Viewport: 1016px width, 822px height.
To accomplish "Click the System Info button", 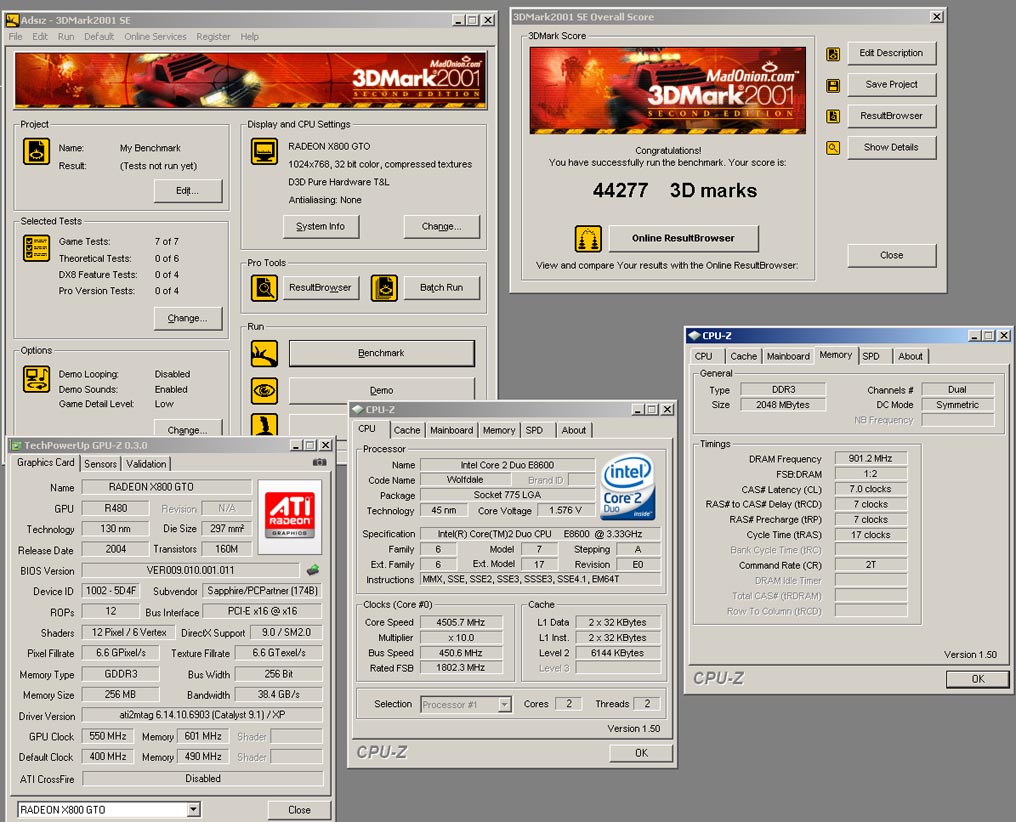I will (x=321, y=227).
